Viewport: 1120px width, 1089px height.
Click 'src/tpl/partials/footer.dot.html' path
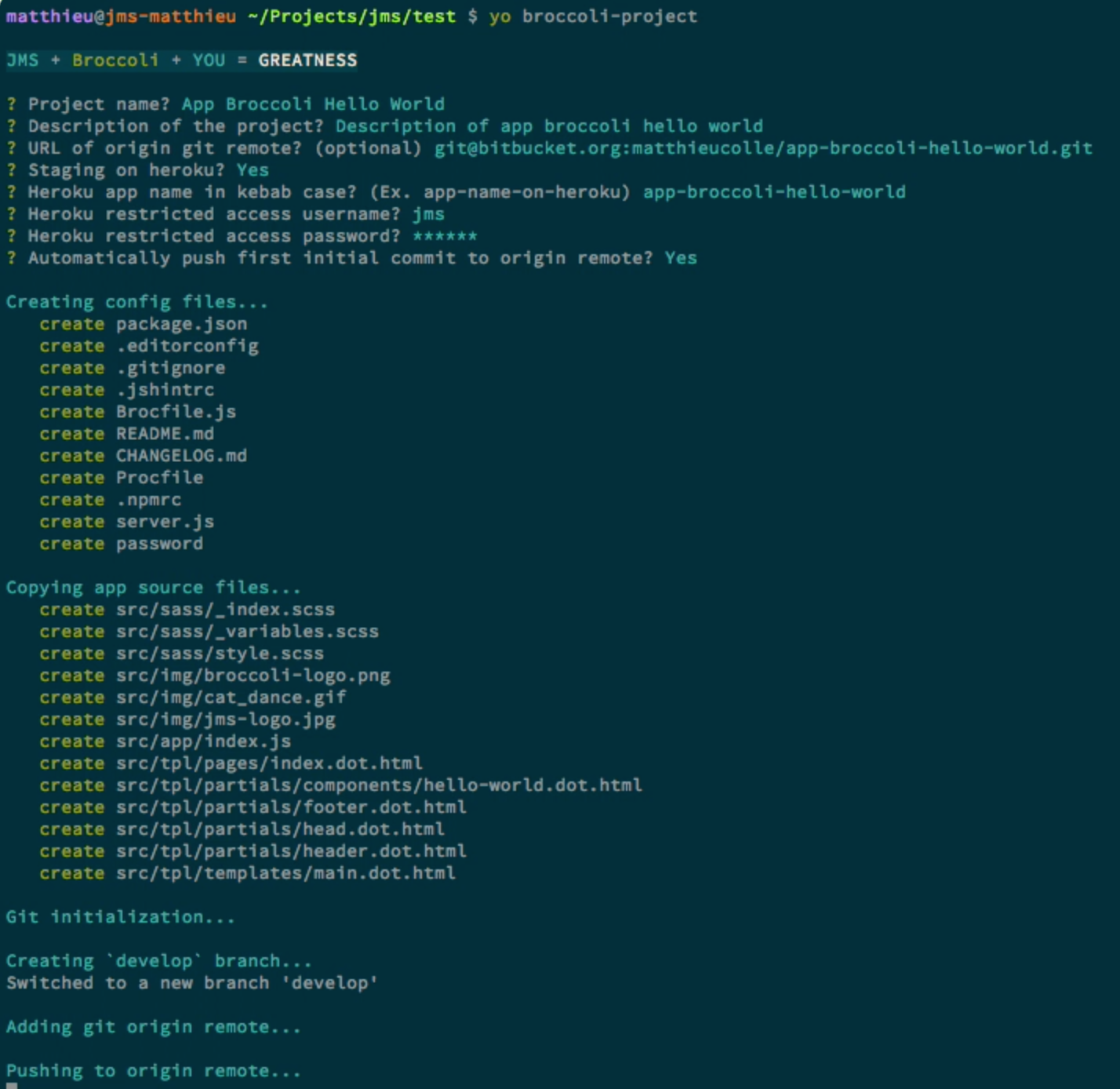292,807
